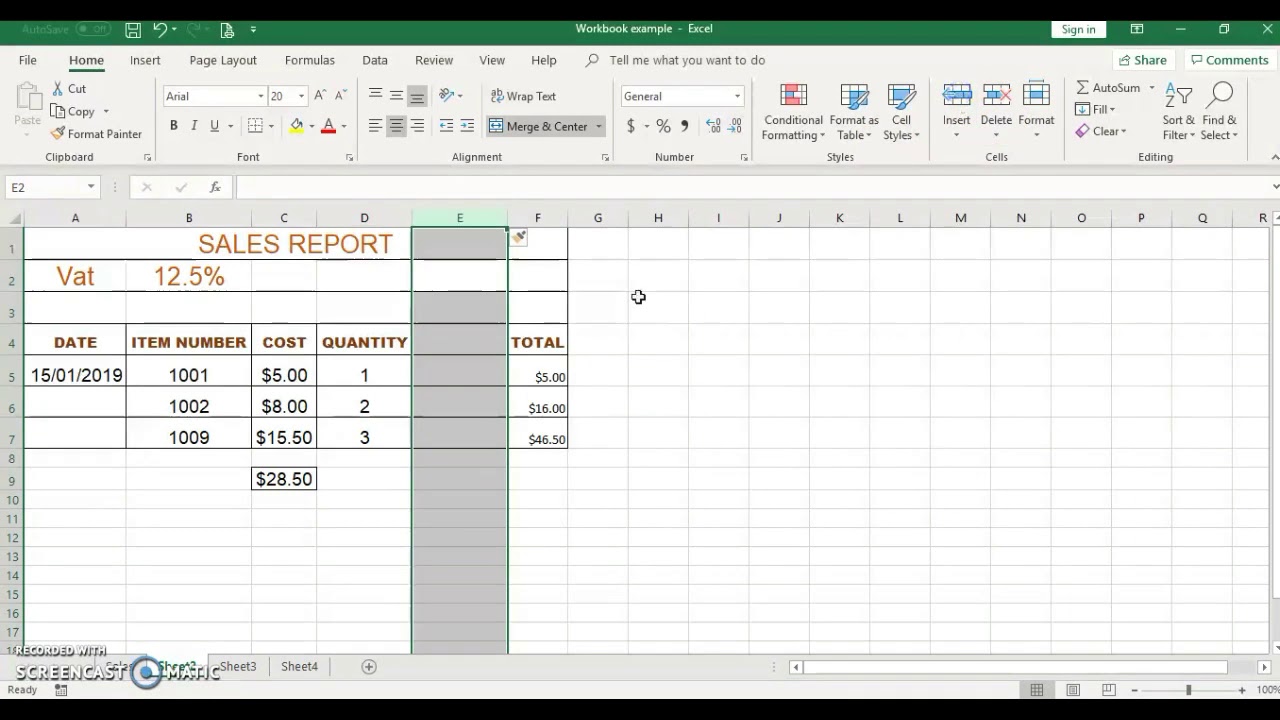Adjust the zoom slider in status bar
The width and height of the screenshot is (1280, 720).
(x=1188, y=690)
